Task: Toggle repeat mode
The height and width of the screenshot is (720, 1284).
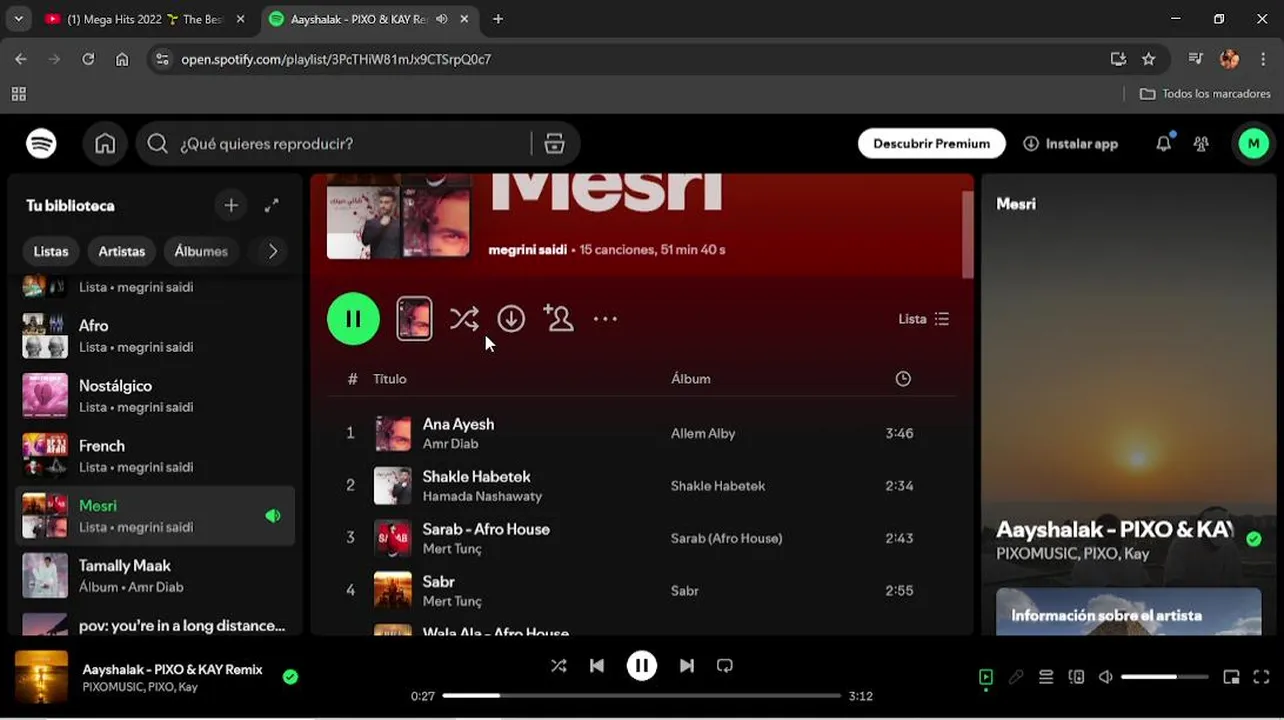Action: pos(725,666)
